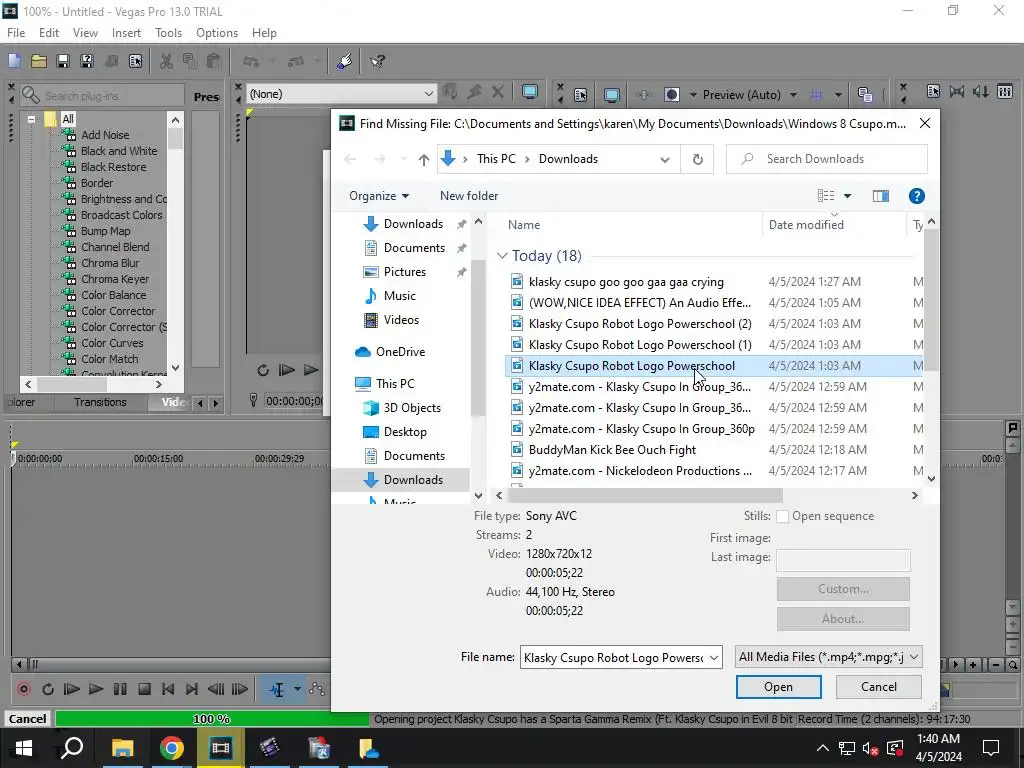Open the Tools menu
The image size is (1024, 768).
pos(168,33)
